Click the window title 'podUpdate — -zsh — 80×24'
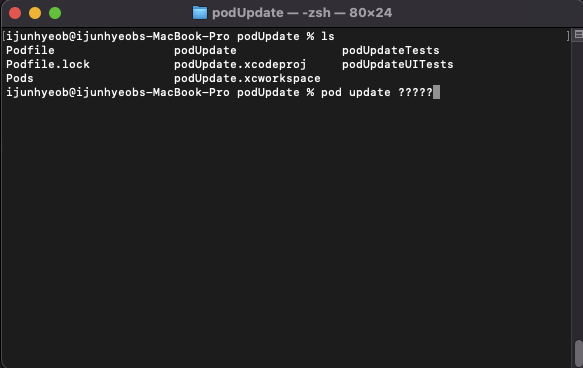Screen dimensions: 583x368 click(x=302, y=13)
